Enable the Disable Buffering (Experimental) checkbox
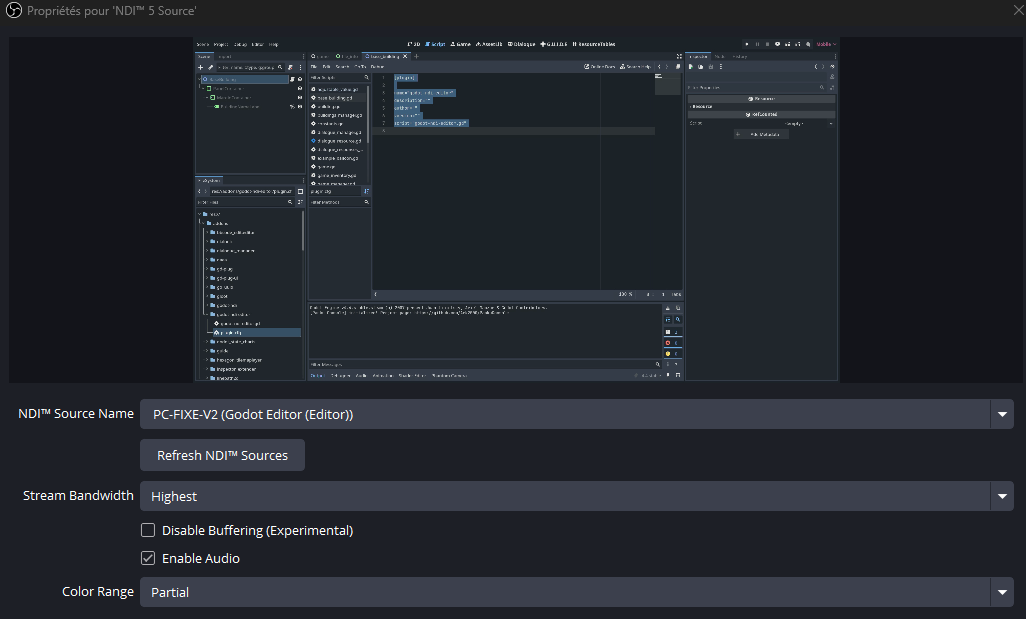This screenshot has width=1026, height=619. 148,530
